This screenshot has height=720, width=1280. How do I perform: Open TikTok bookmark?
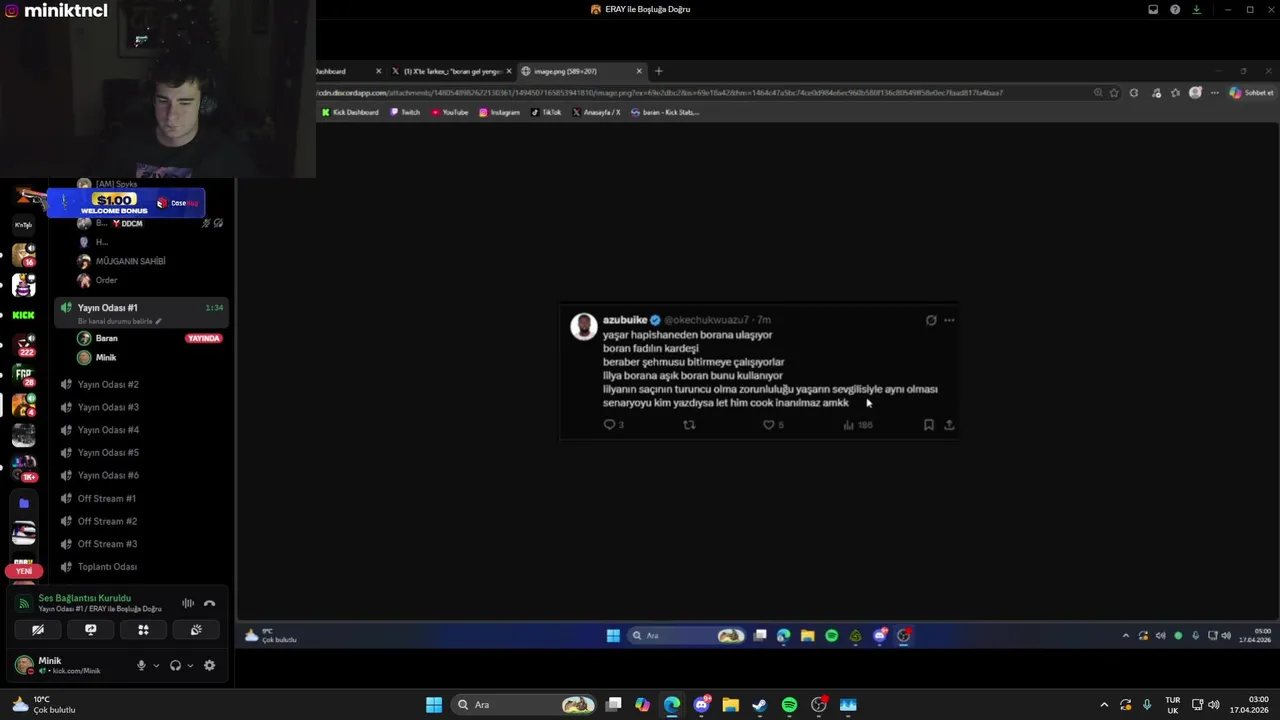(x=546, y=112)
